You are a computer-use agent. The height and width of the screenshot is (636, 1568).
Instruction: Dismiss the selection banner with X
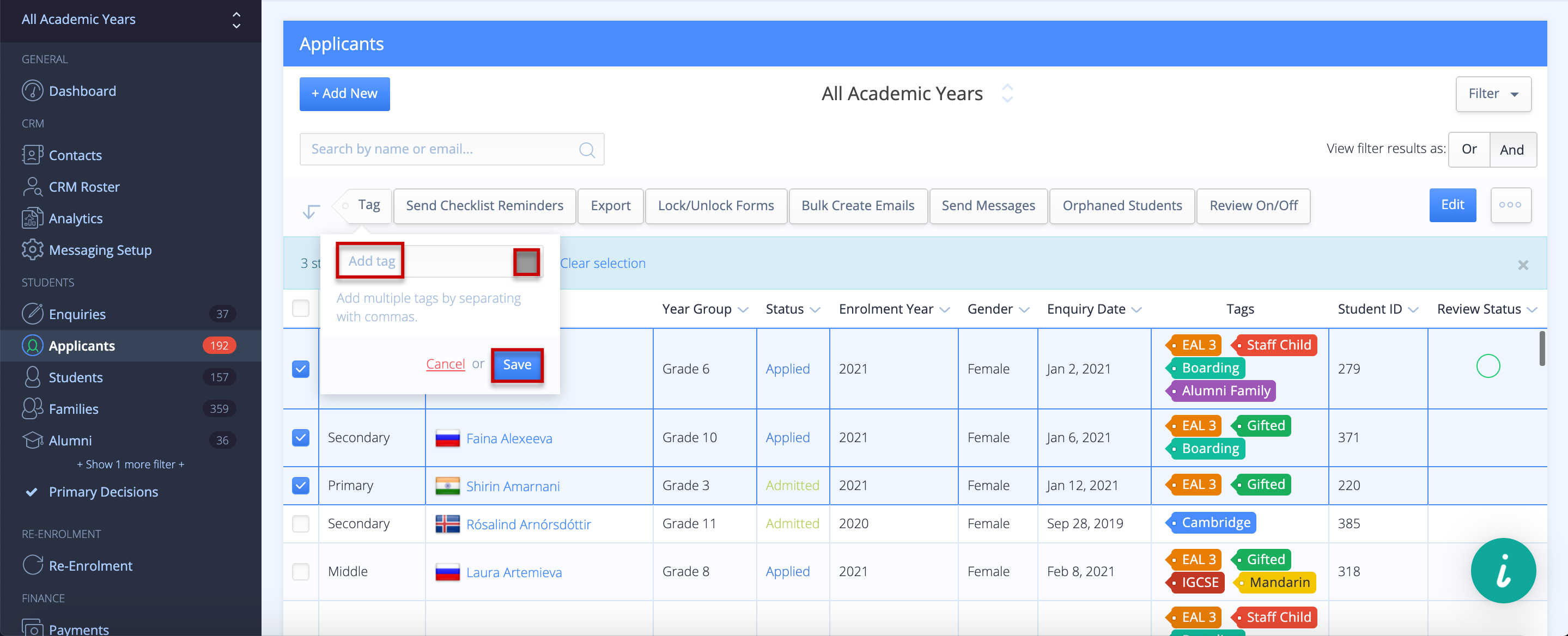click(x=1523, y=265)
